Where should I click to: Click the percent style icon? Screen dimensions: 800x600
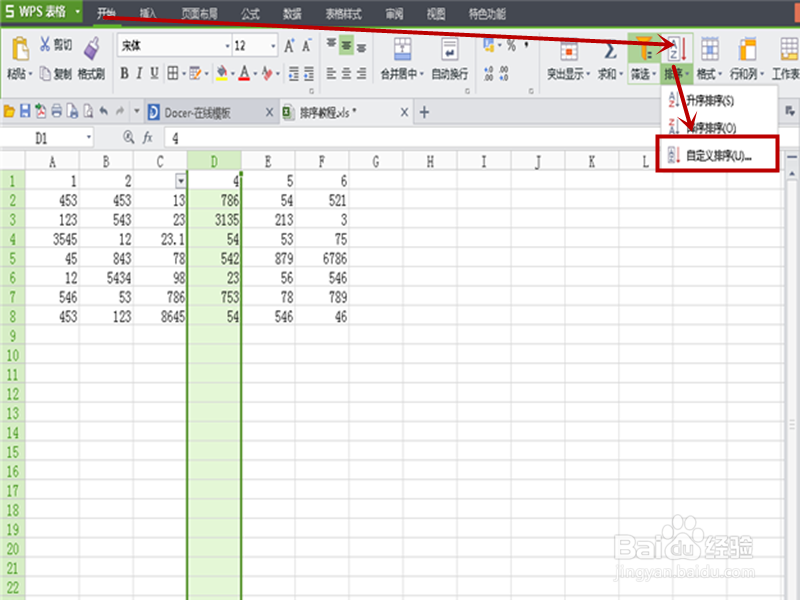pyautogui.click(x=511, y=45)
